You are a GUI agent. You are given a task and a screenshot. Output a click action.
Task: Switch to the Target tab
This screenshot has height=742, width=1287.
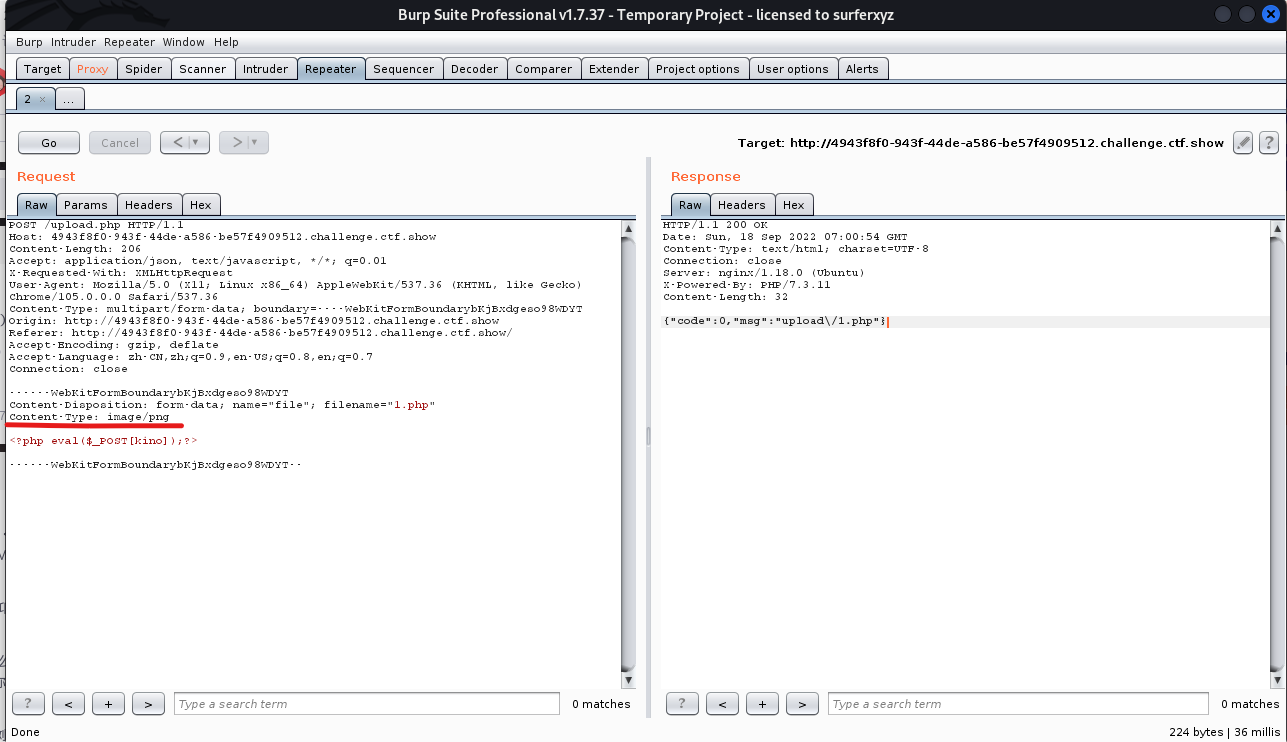[x=42, y=69]
